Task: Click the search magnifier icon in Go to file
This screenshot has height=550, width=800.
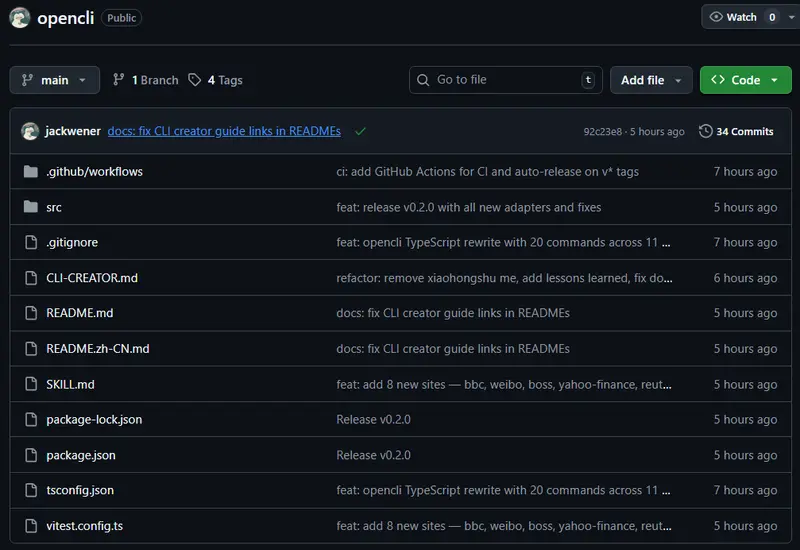Action: (x=423, y=80)
